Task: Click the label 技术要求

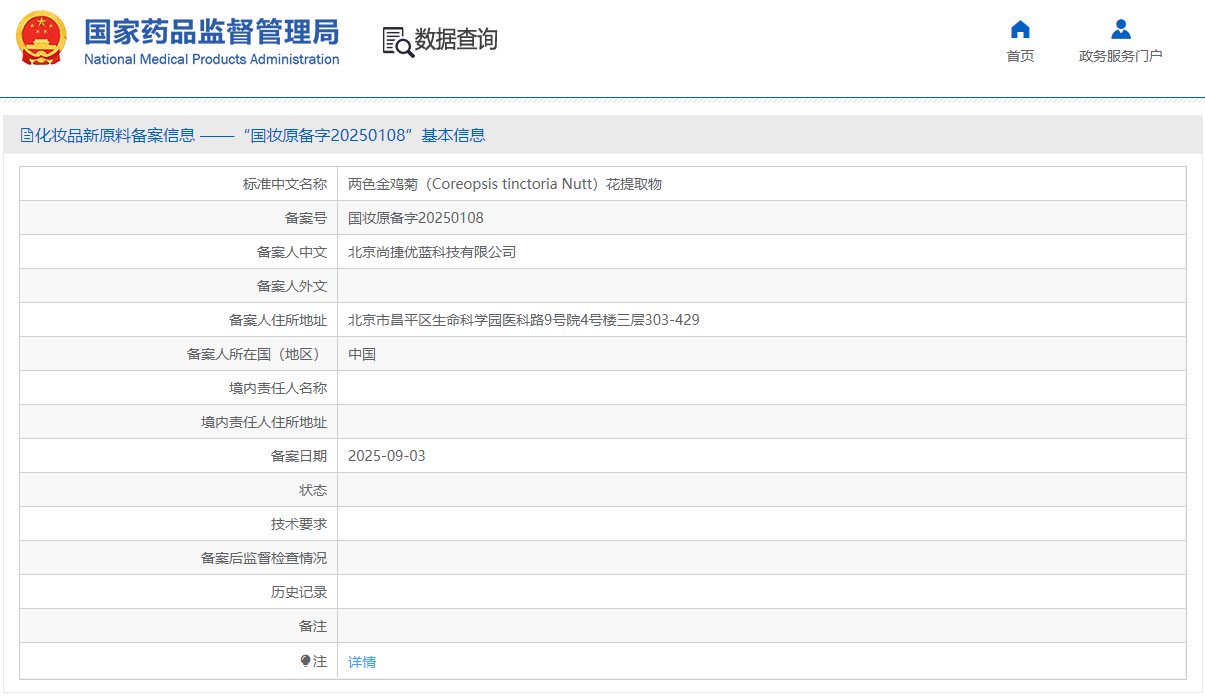Action: pos(299,524)
